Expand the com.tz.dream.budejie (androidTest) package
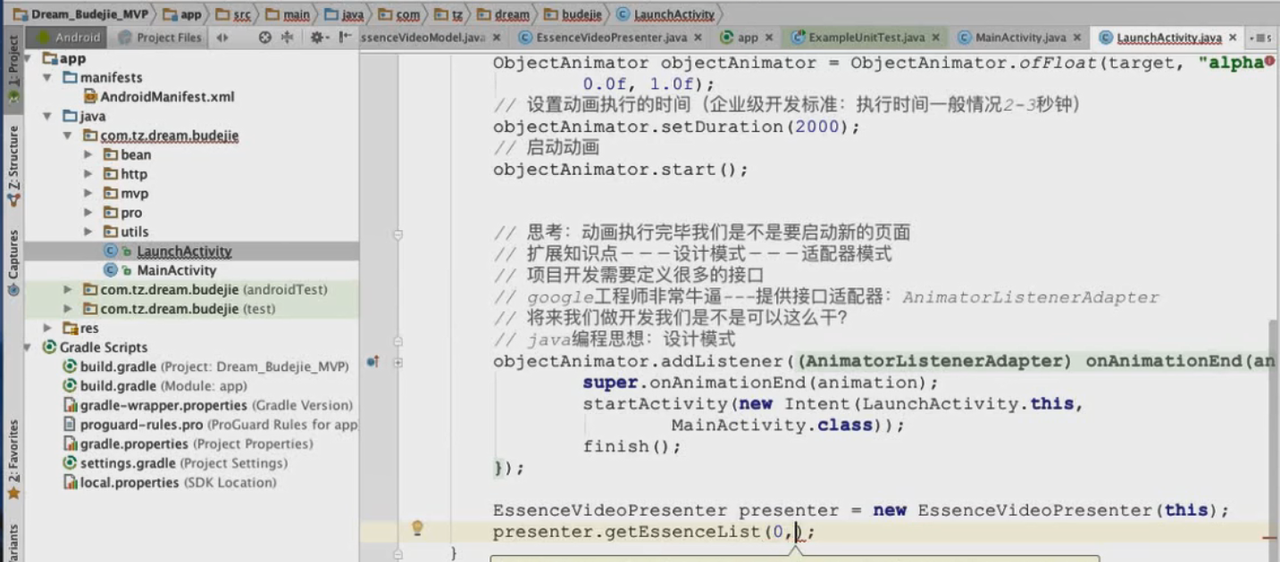Screen dimensions: 1280x562 tap(67, 290)
